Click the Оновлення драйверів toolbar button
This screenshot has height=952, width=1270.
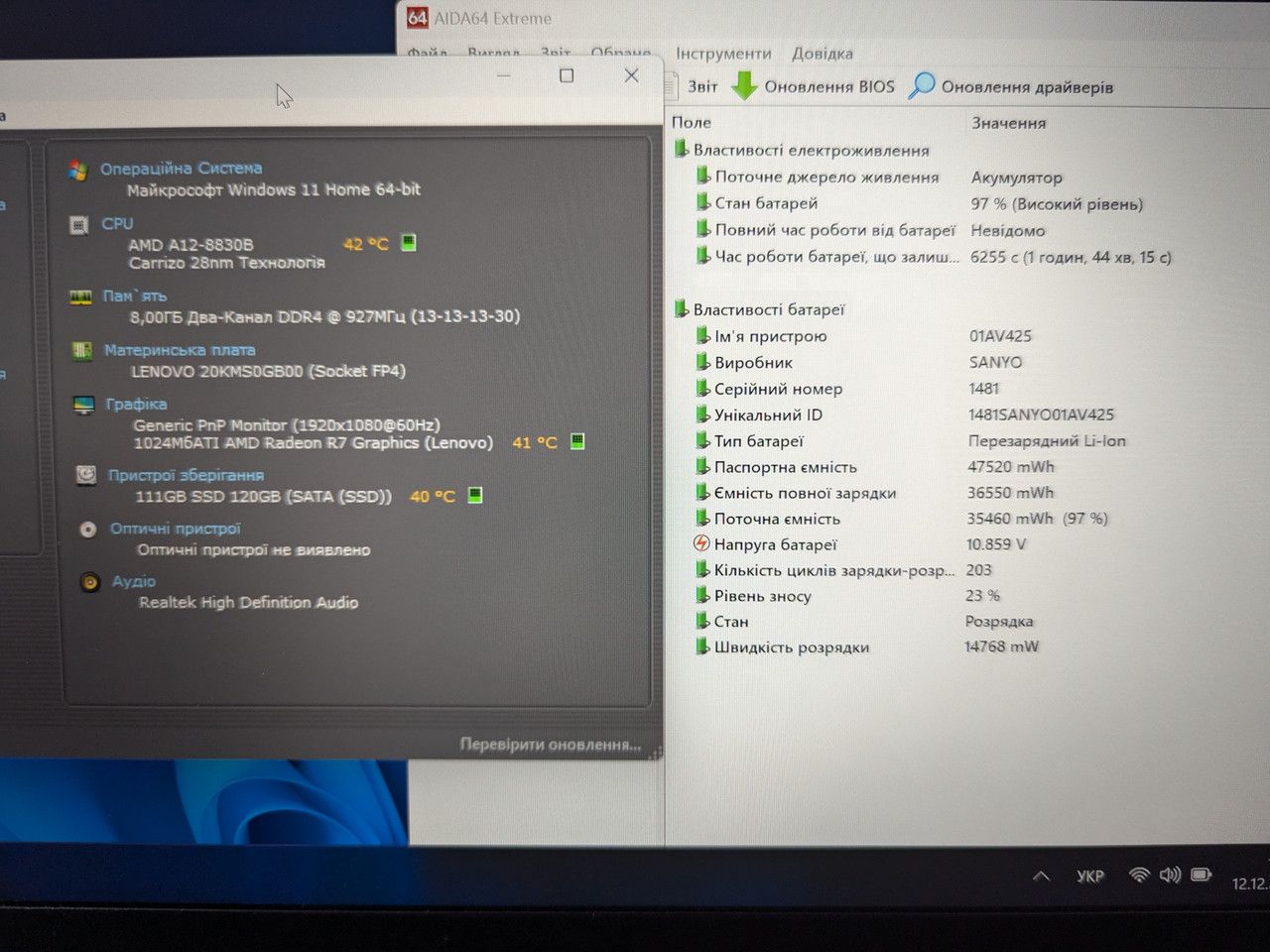coord(1011,86)
